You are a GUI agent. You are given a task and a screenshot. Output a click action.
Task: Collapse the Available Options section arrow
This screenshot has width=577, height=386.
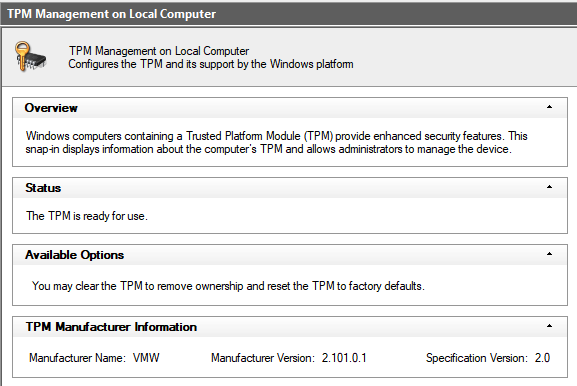549,254
